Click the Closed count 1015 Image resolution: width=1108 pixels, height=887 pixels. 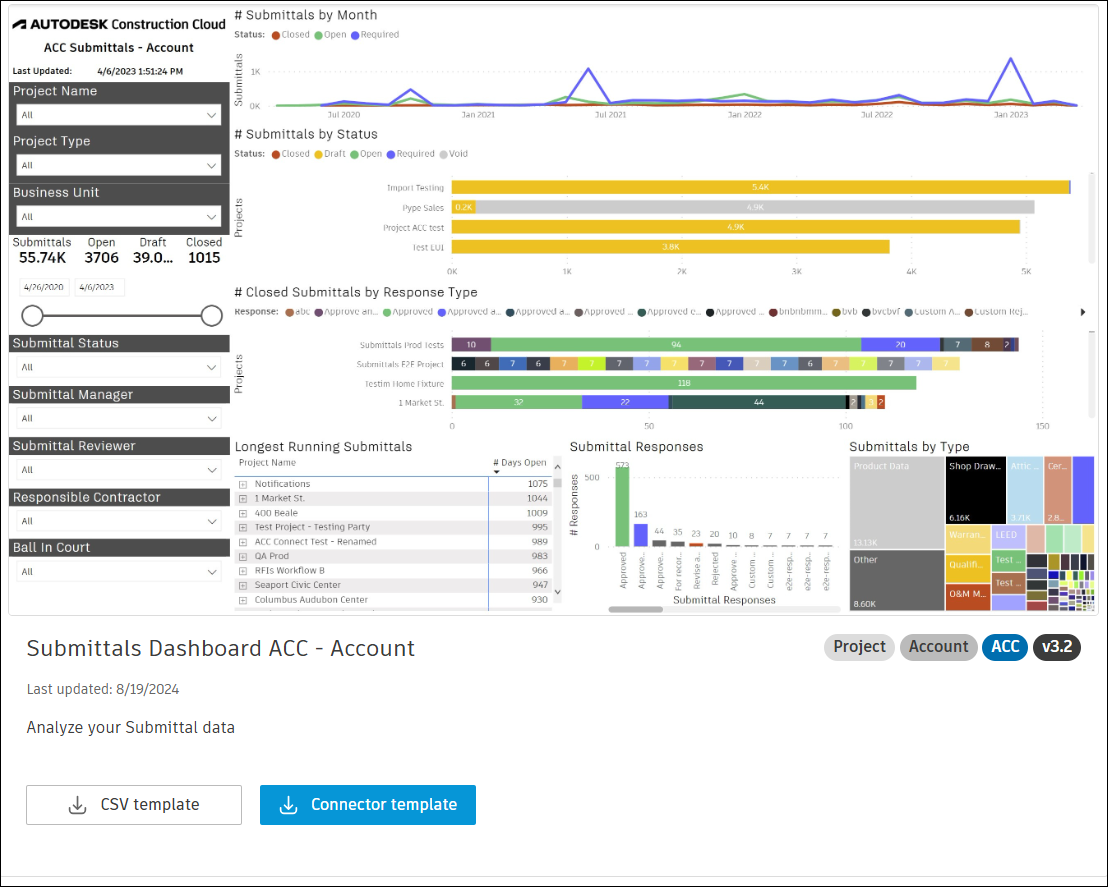click(204, 258)
